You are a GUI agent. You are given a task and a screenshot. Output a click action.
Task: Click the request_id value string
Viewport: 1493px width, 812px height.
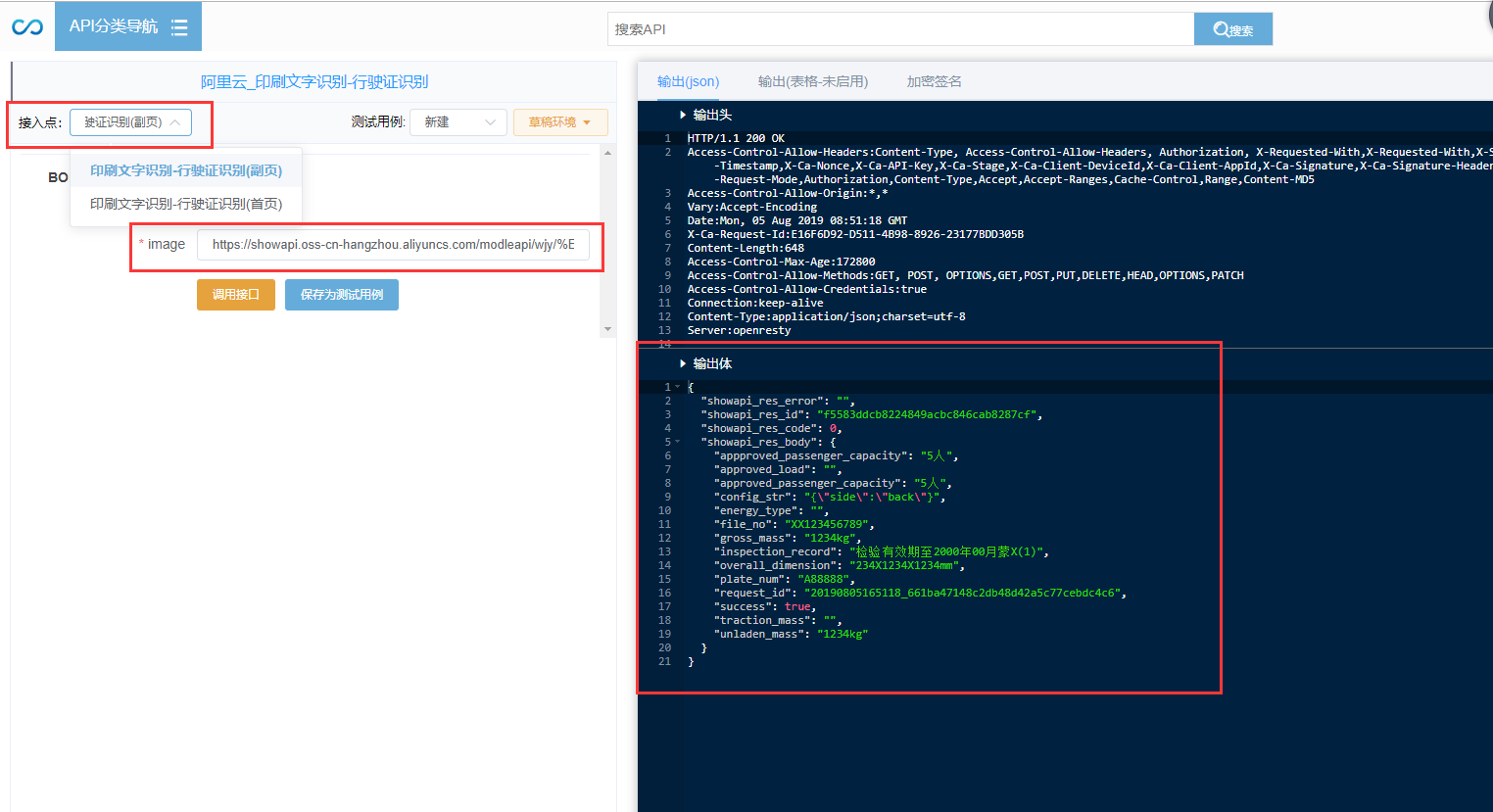tap(962, 593)
